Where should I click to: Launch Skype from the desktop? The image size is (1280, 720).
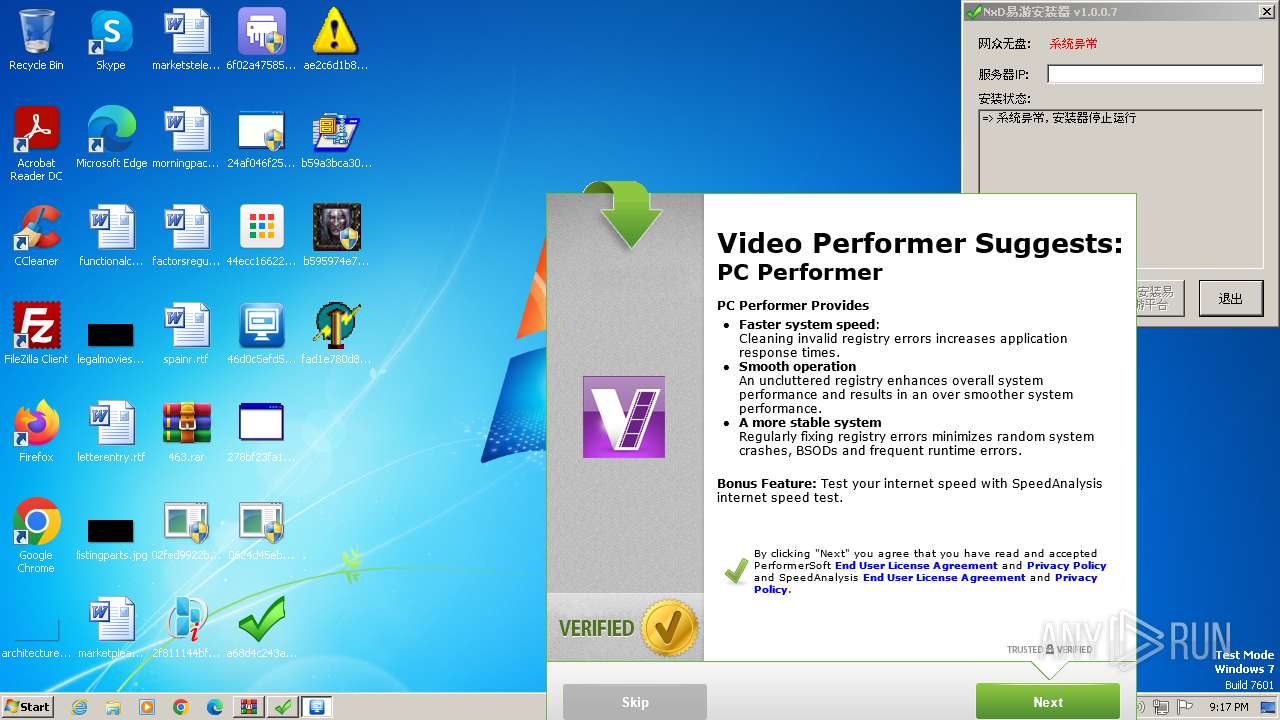(111, 39)
